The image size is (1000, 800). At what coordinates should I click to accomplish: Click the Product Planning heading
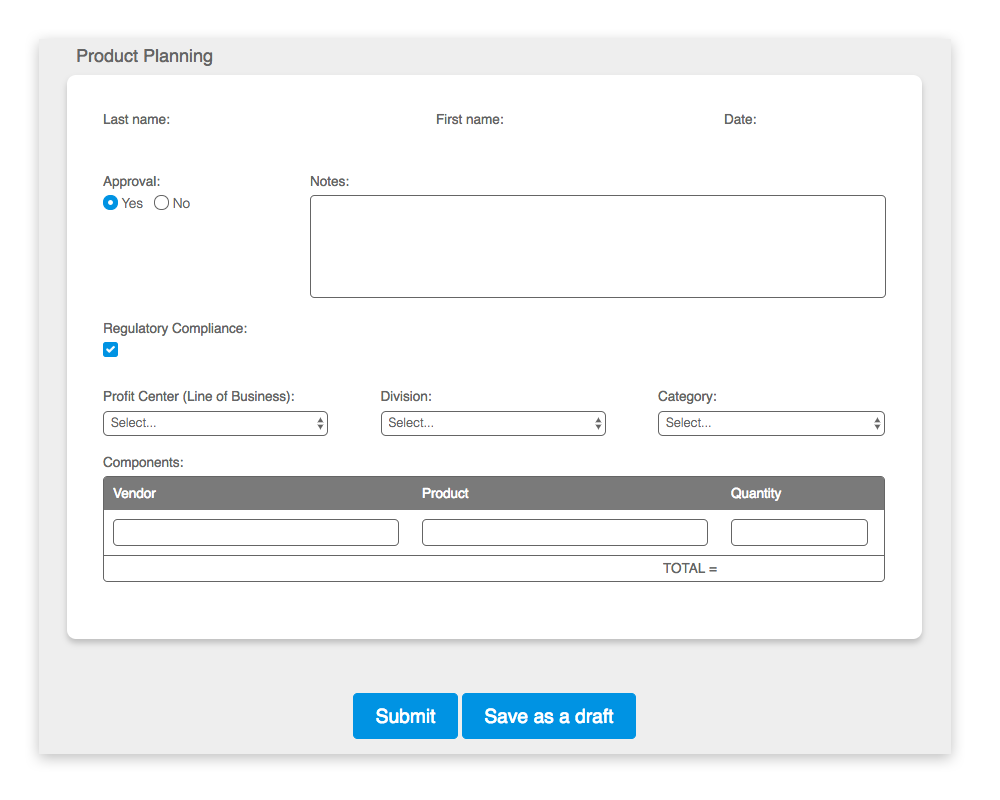145,56
